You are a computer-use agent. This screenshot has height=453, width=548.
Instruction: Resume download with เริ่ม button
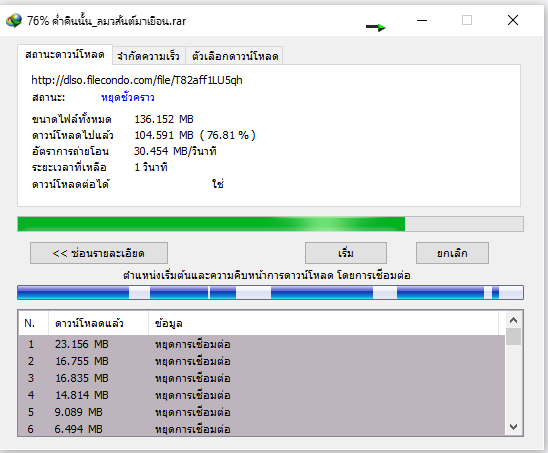pyautogui.click(x=346, y=253)
